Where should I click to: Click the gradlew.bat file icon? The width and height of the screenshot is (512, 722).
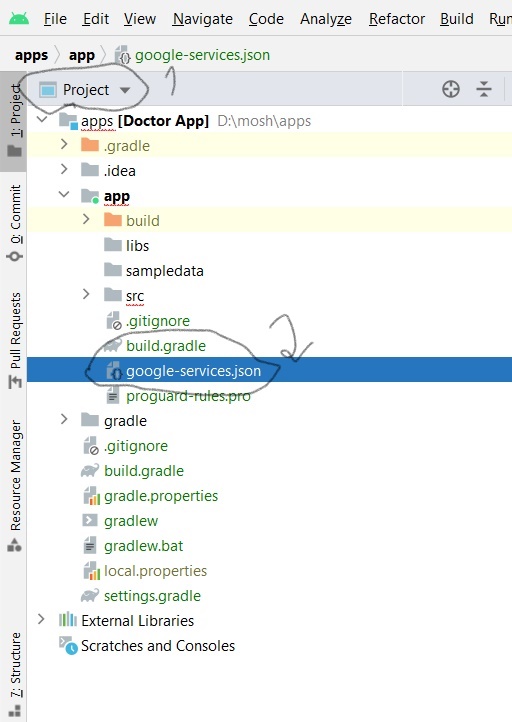tap(90, 546)
